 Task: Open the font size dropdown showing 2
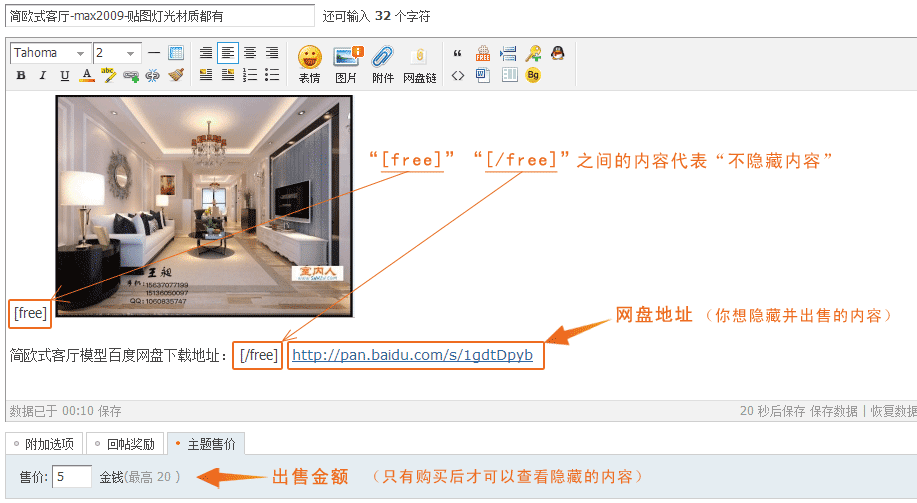[117, 53]
